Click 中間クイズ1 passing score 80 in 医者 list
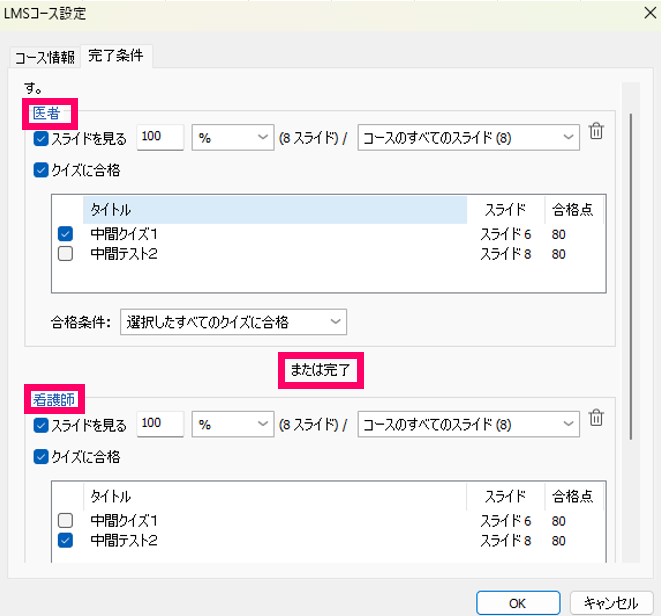This screenshot has width=661, height=616. pyautogui.click(x=559, y=234)
